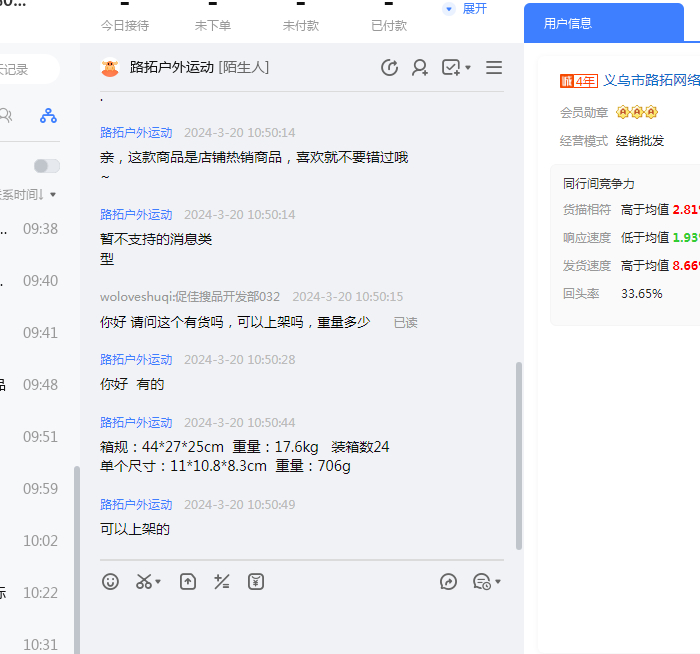700x654 pixels.
Task: Click the chat message scrollbar
Action: pos(518,455)
